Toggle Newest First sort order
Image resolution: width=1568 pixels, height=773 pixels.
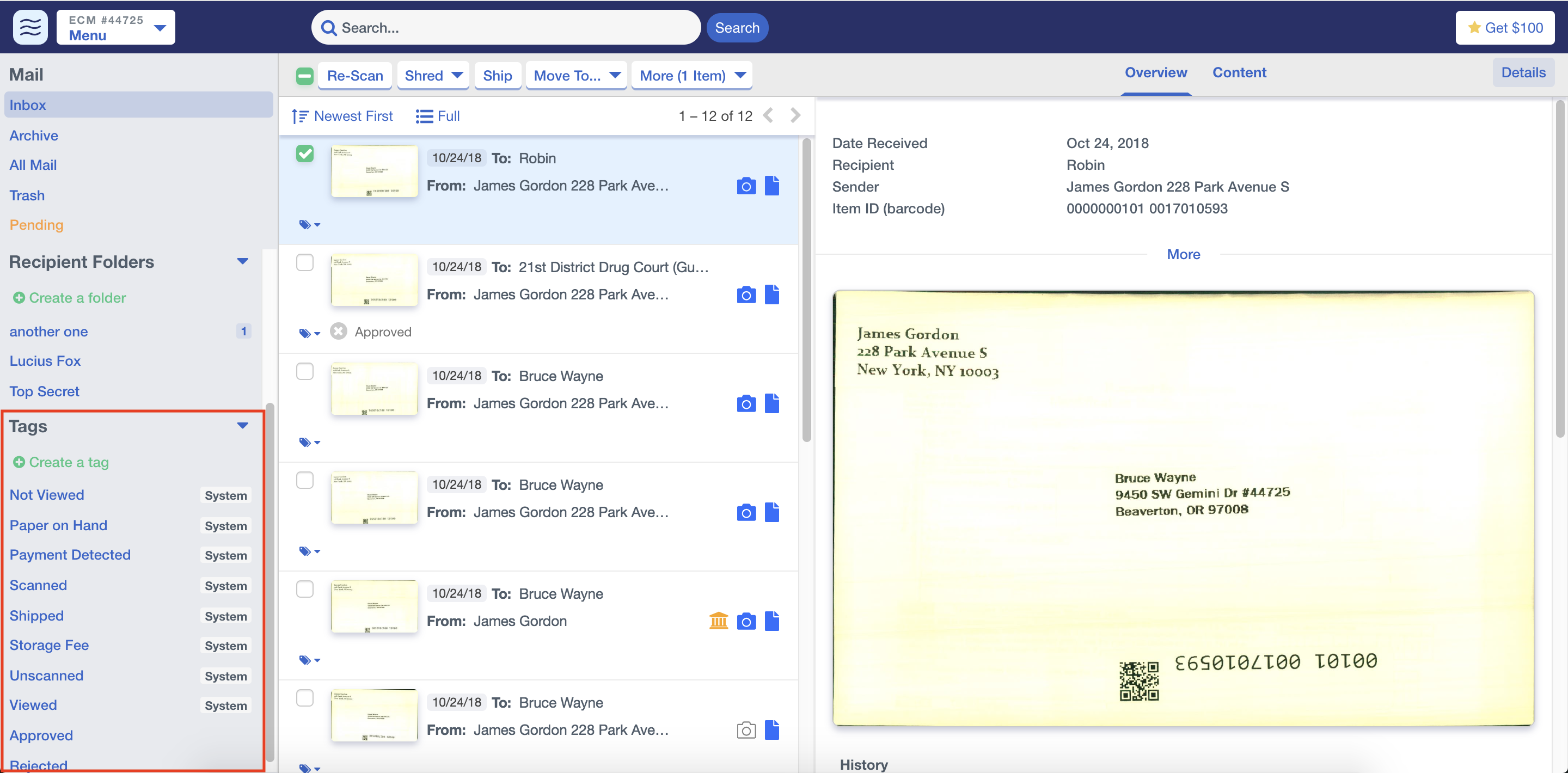coord(342,115)
